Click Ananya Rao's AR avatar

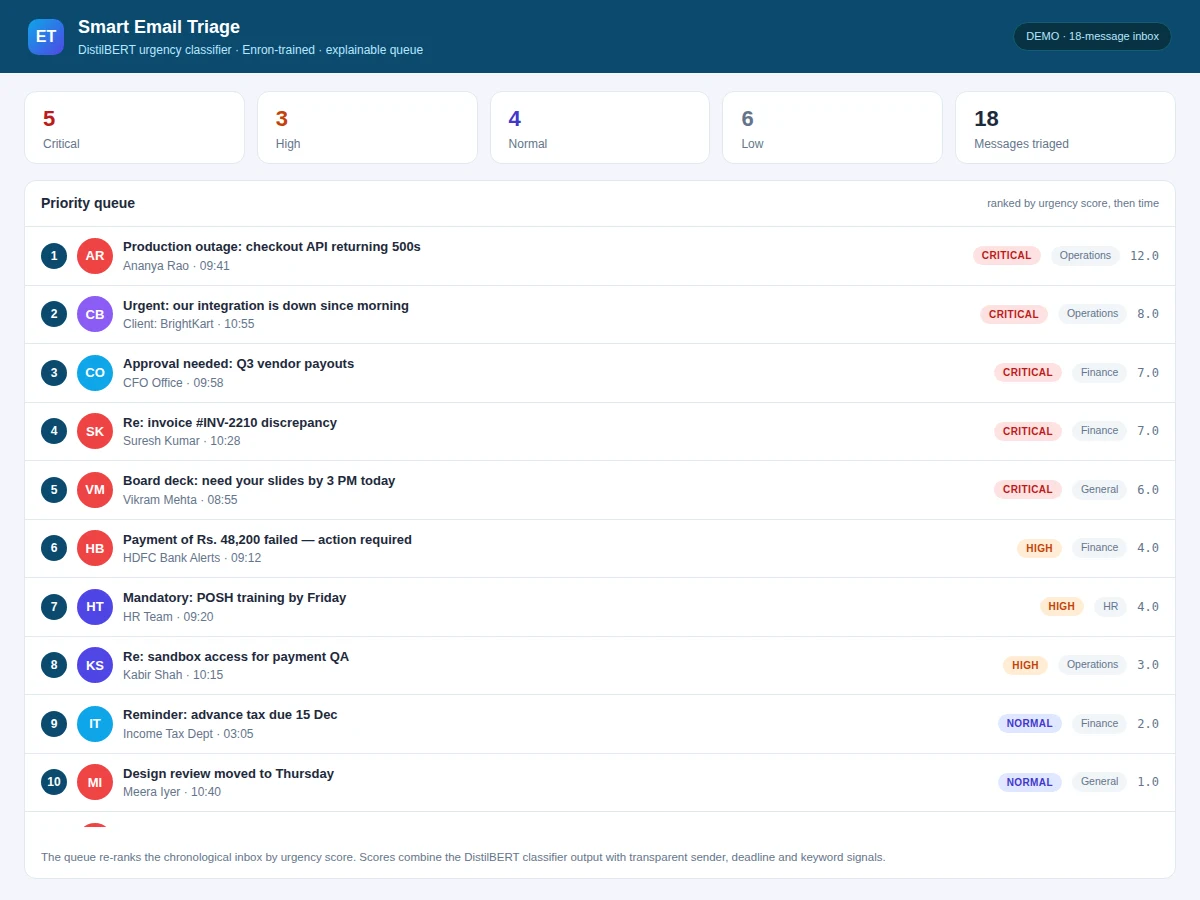click(95, 256)
